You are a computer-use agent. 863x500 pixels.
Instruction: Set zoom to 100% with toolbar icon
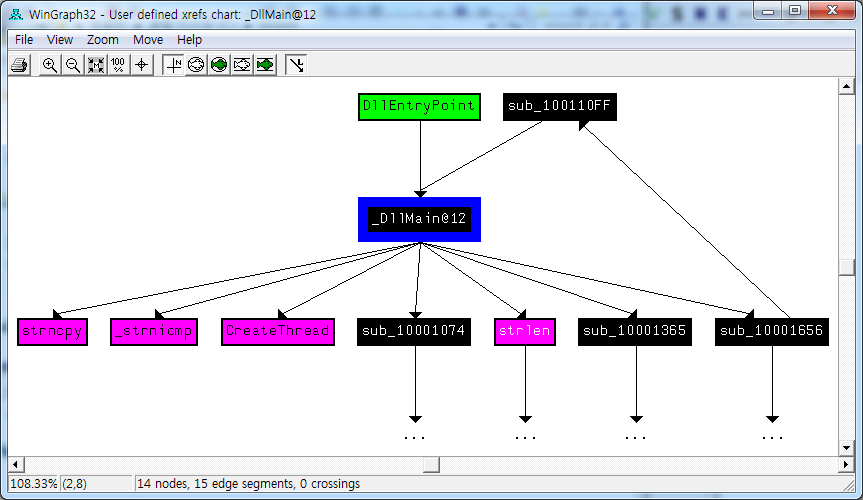tap(118, 65)
